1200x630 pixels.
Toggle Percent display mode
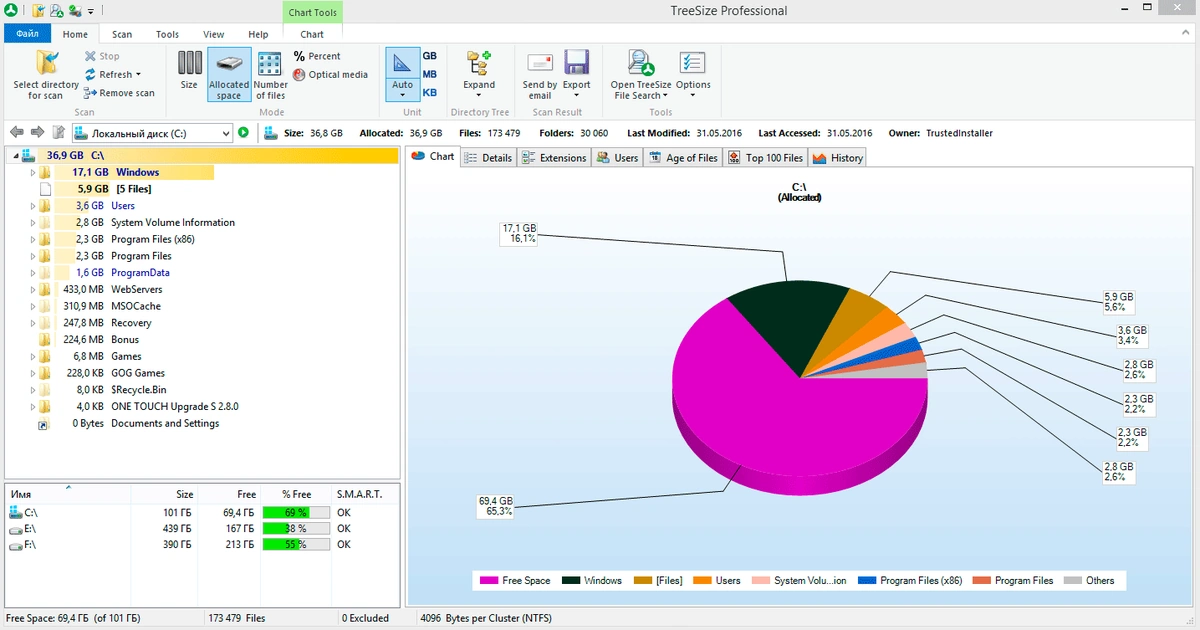317,57
